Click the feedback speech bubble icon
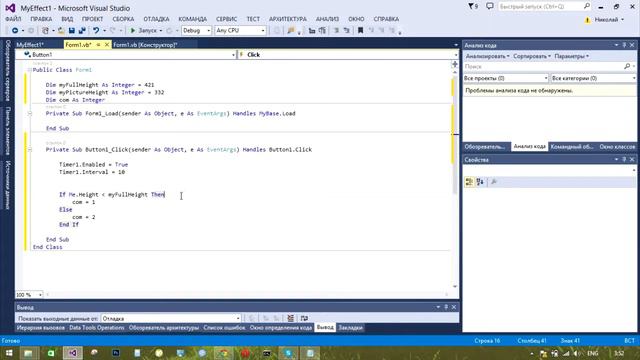The height and width of the screenshot is (360, 640). pos(490,7)
